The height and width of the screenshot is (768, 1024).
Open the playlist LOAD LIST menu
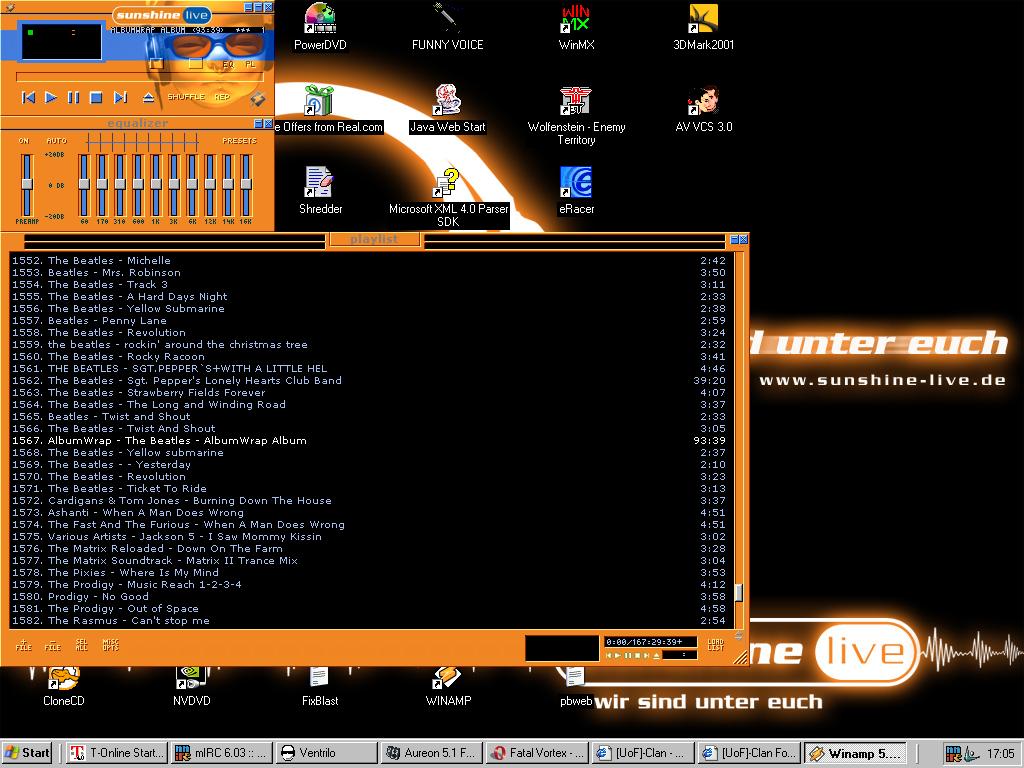coord(716,645)
